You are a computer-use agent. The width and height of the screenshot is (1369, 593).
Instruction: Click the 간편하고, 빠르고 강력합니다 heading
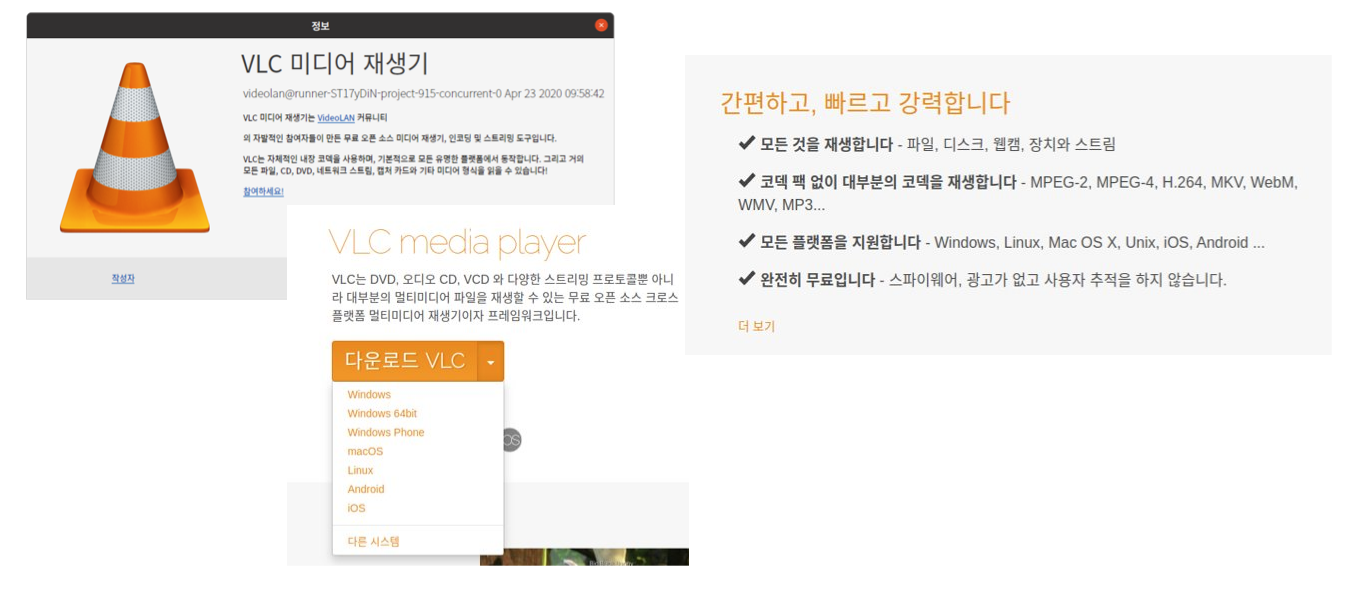pos(865,103)
